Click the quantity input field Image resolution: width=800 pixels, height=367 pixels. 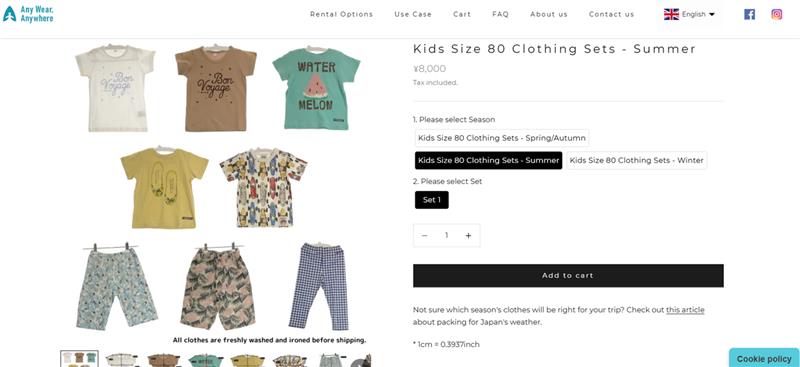click(x=446, y=235)
